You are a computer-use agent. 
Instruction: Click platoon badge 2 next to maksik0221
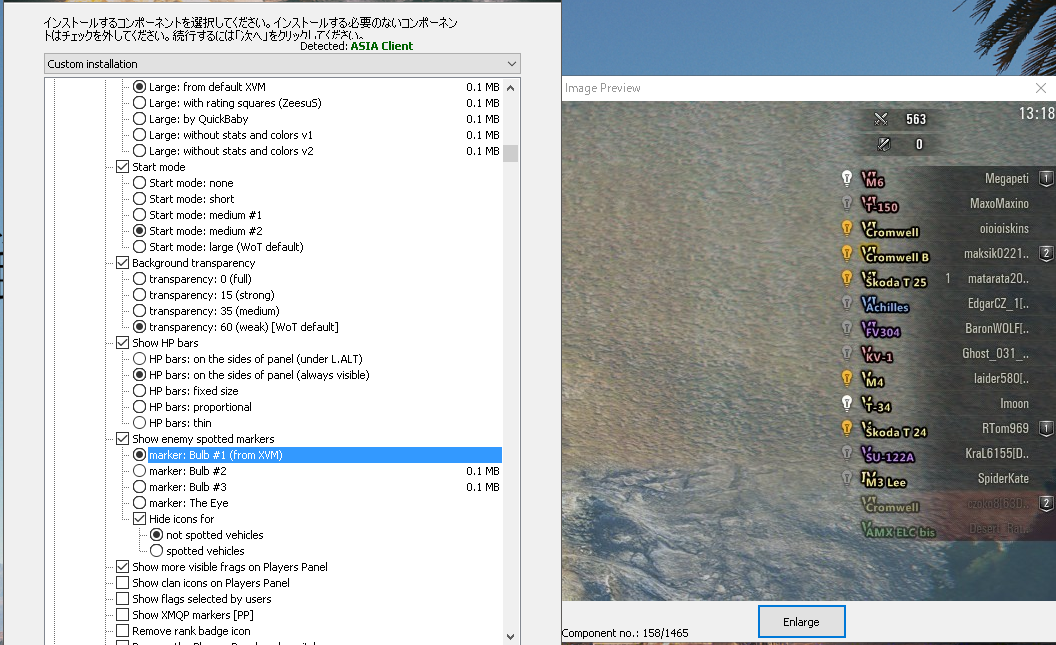click(x=1046, y=253)
